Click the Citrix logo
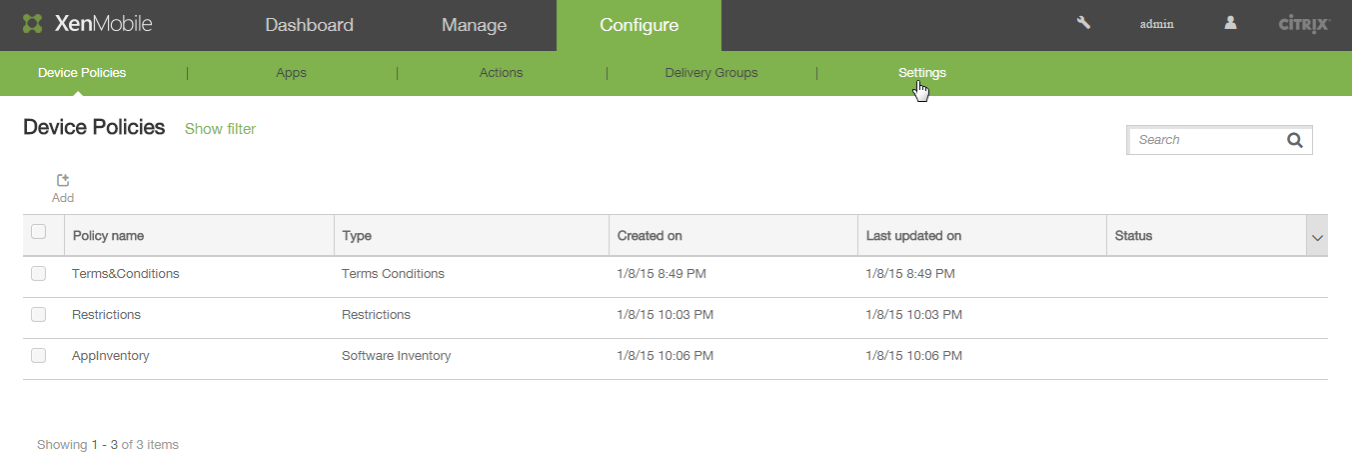 point(1304,24)
